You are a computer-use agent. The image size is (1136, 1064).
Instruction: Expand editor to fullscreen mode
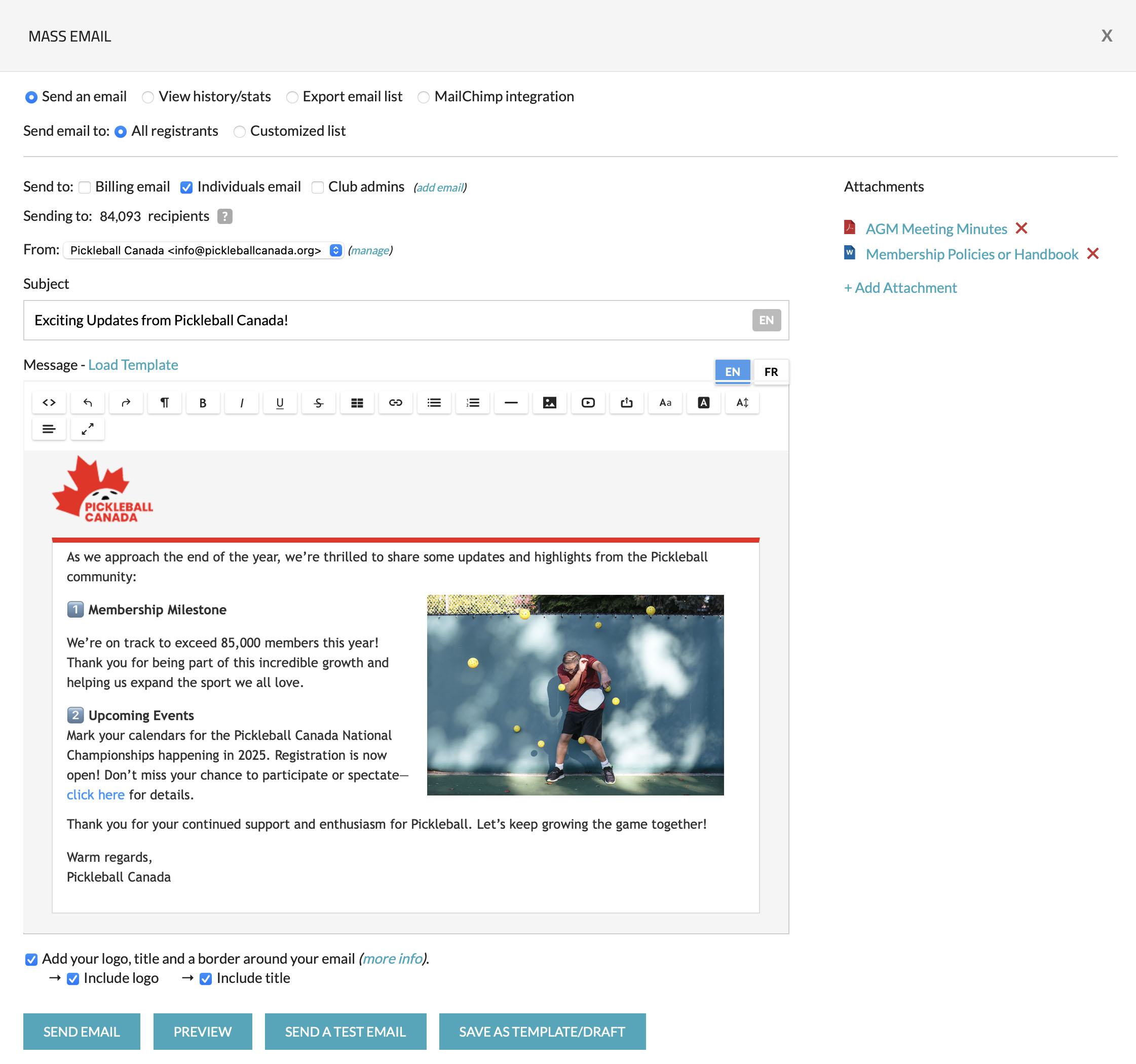(x=88, y=429)
